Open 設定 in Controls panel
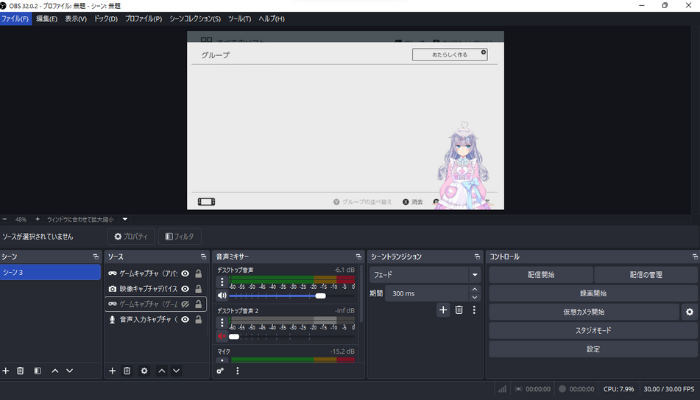This screenshot has width=700, height=400. pos(593,349)
